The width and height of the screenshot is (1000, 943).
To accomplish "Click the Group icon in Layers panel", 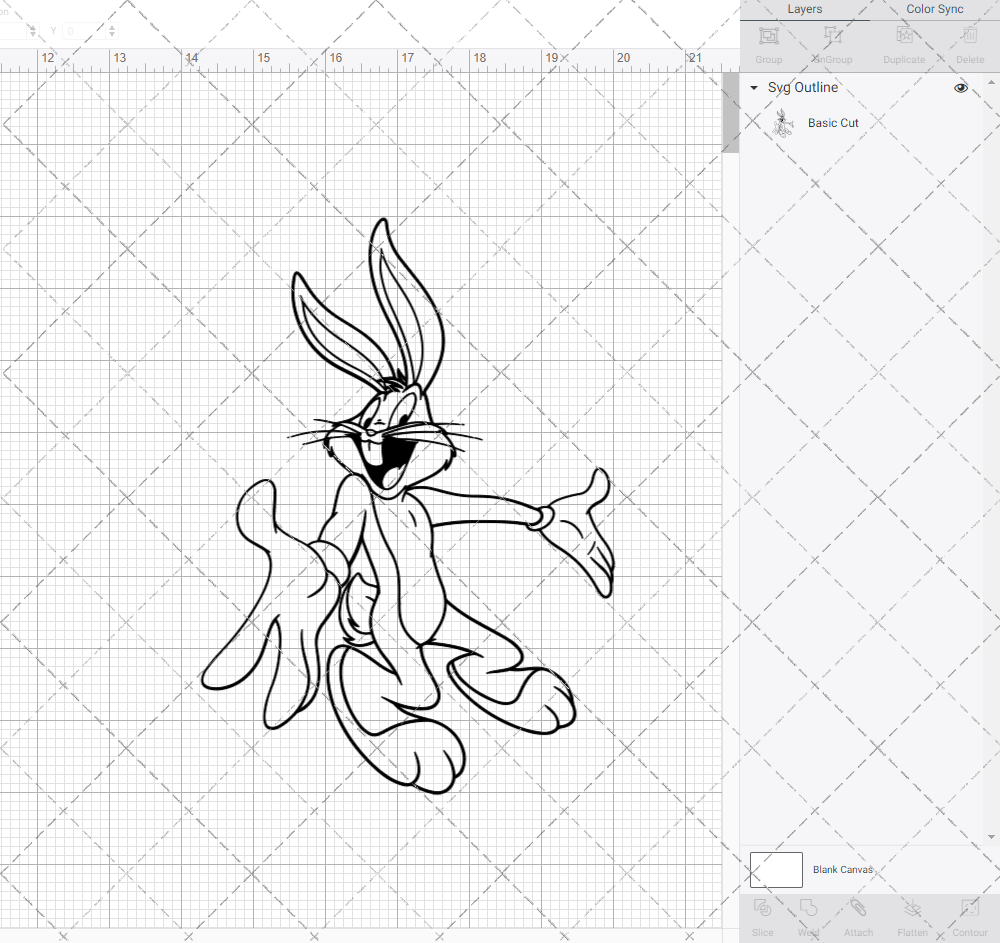I will click(x=768, y=36).
